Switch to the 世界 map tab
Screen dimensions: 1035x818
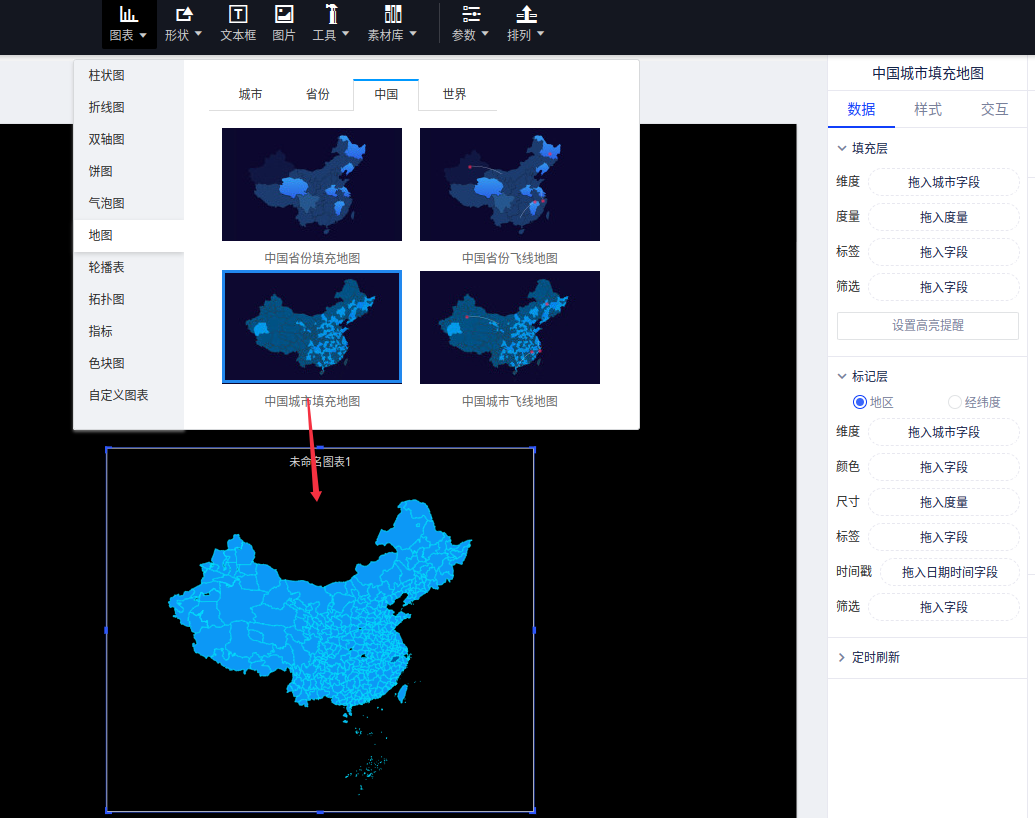point(455,94)
